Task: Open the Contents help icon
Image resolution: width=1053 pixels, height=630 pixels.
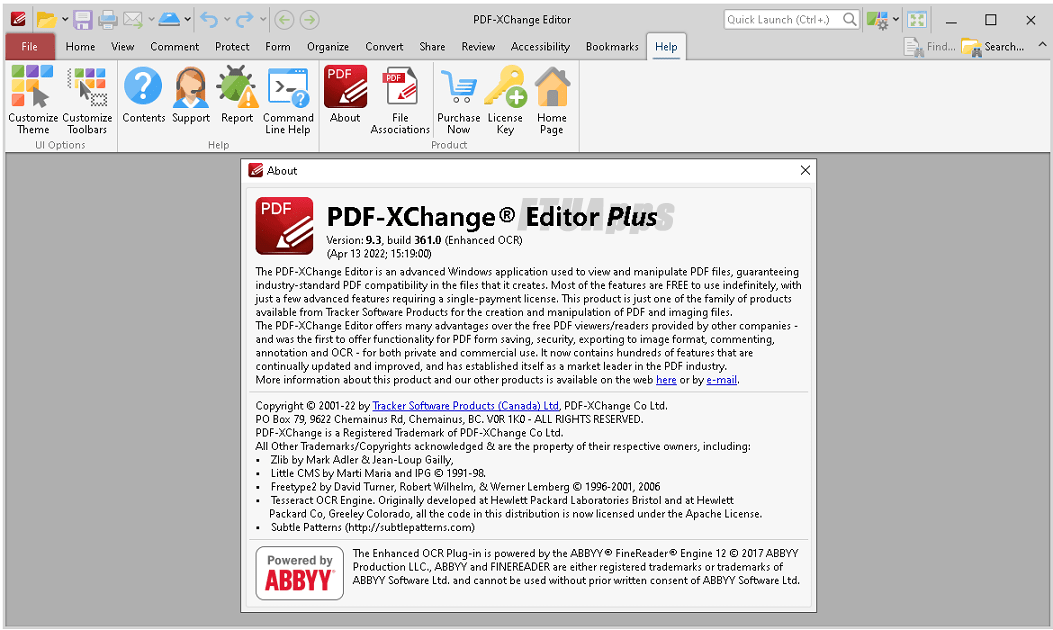Action: pos(143,94)
